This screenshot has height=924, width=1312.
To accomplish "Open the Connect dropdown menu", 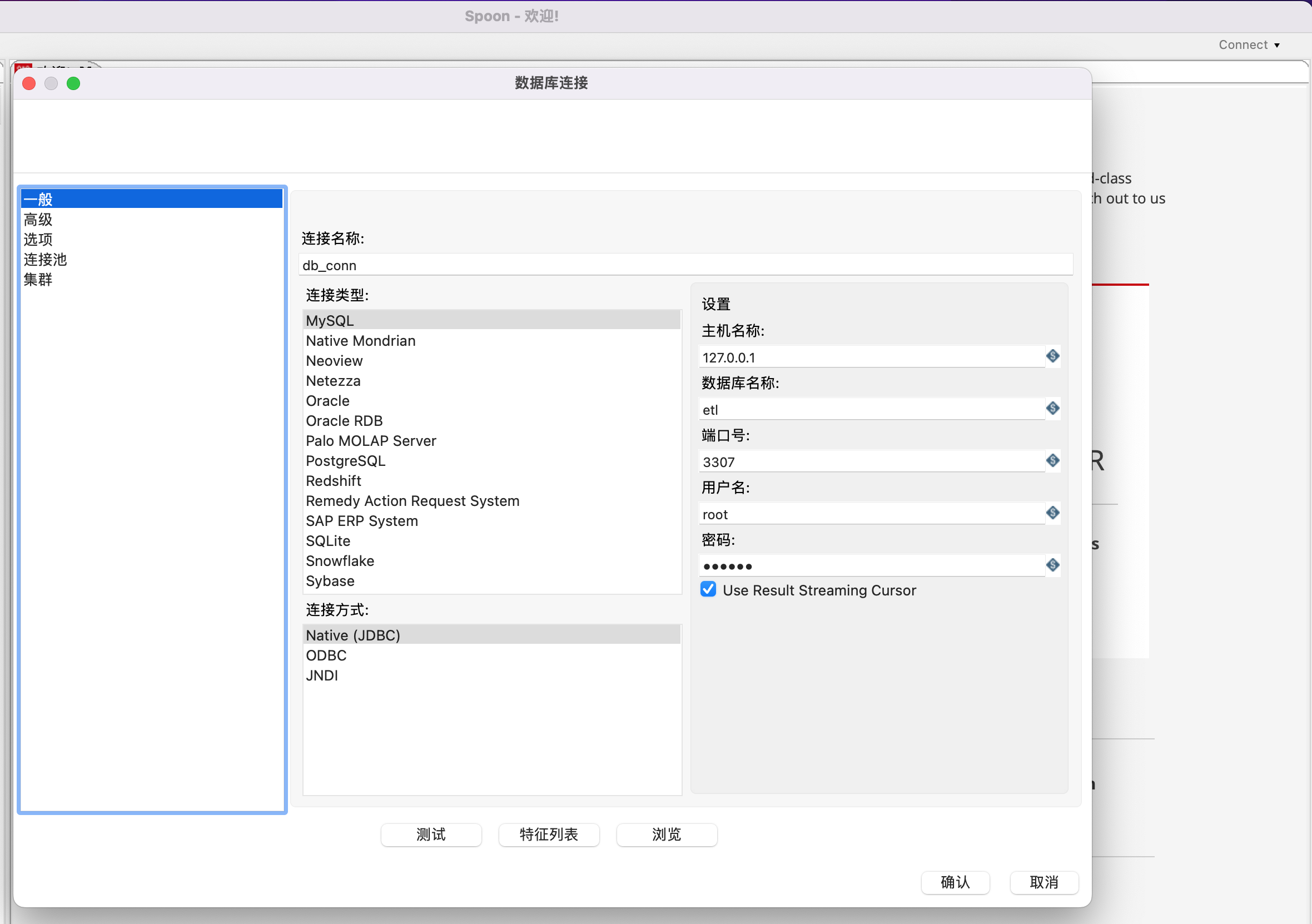I will coord(1249,44).
